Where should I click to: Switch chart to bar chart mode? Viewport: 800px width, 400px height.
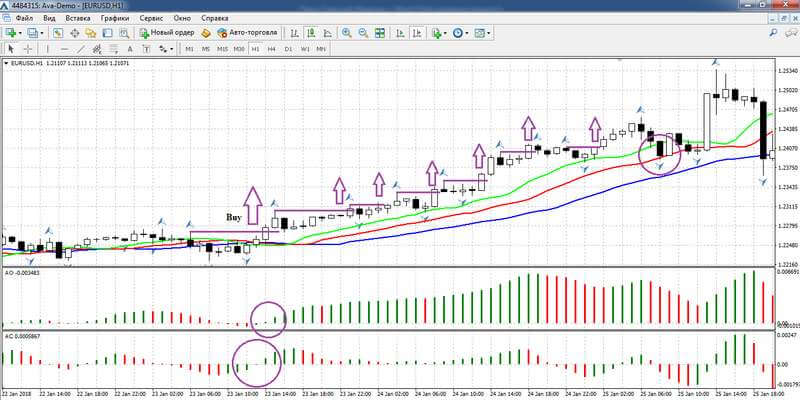(x=294, y=33)
